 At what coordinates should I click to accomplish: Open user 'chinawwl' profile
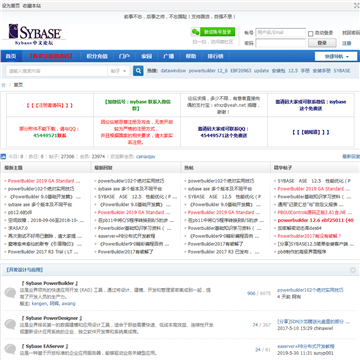[x=322, y=328]
